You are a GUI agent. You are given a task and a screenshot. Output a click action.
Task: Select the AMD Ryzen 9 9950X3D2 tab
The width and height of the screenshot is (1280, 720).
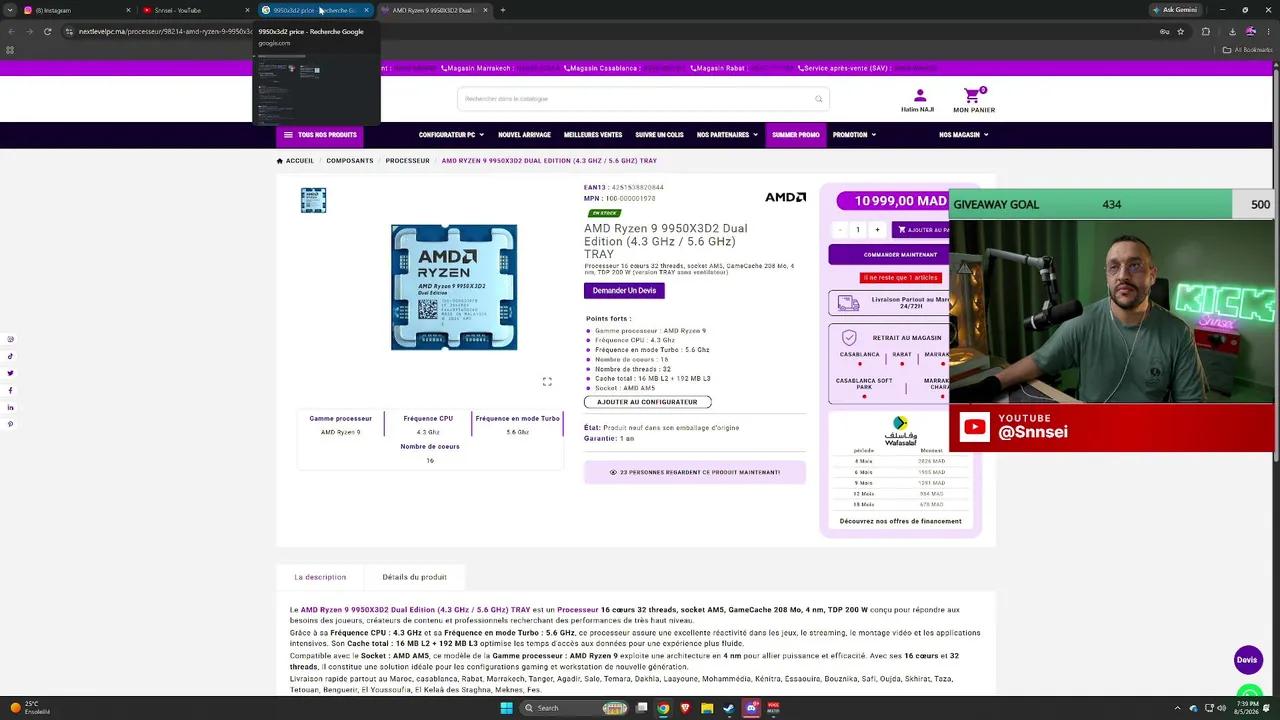(x=434, y=10)
